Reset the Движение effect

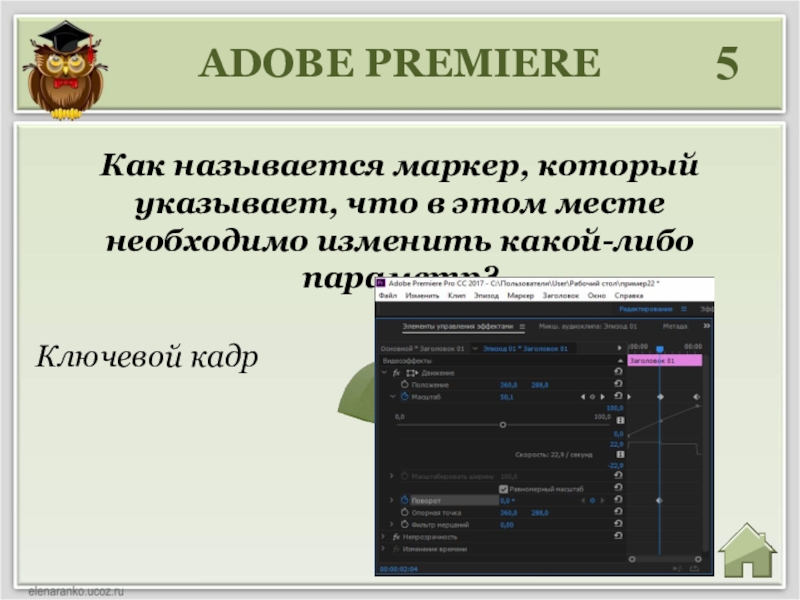click(x=618, y=372)
